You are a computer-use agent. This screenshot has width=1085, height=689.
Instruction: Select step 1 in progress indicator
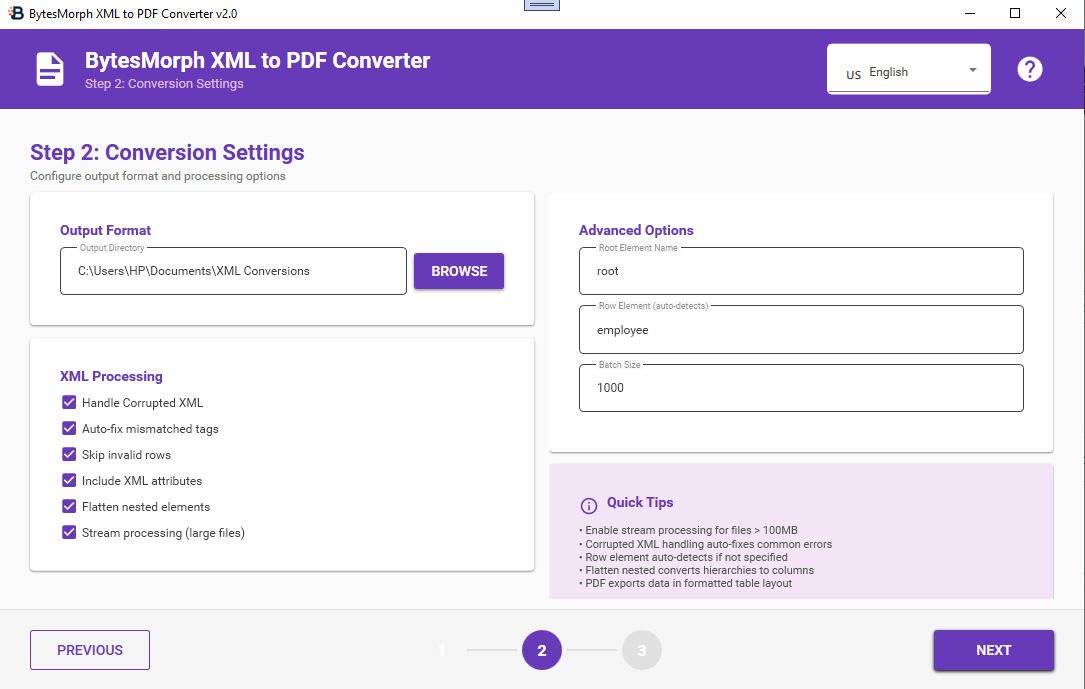pyautogui.click(x=442, y=650)
